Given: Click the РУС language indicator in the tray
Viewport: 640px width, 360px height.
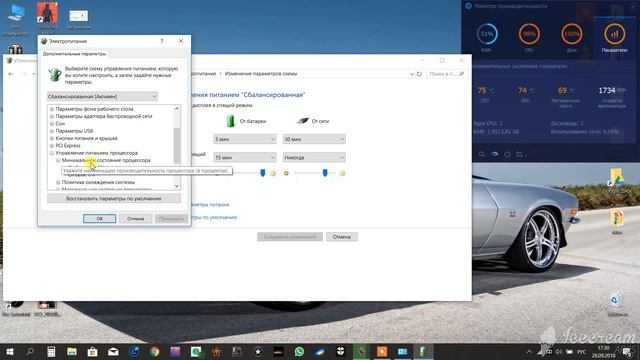Looking at the screenshot, I should point(582,352).
